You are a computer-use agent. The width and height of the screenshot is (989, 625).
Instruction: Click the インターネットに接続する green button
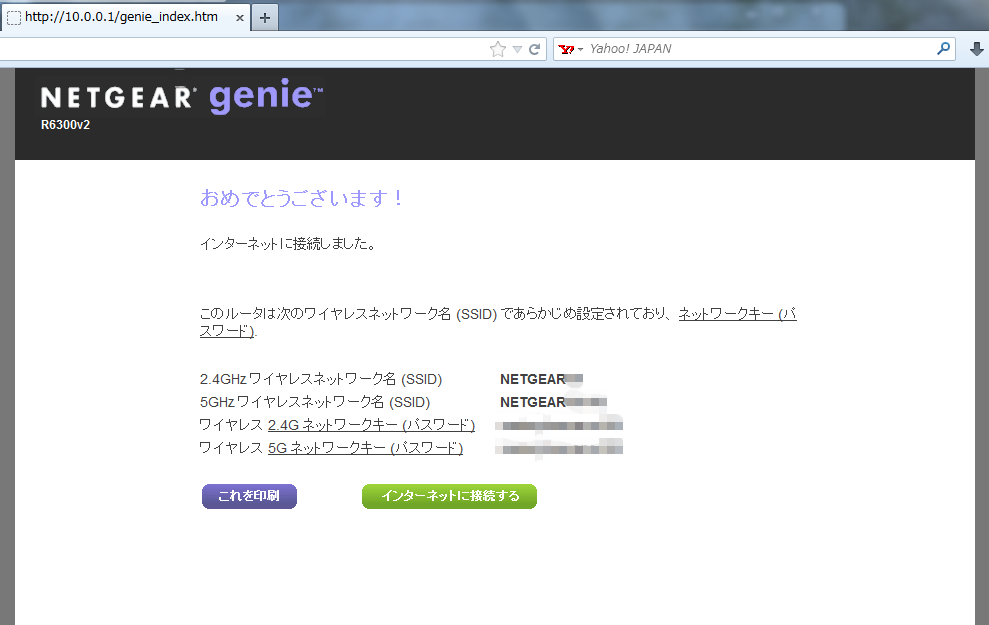tap(449, 496)
